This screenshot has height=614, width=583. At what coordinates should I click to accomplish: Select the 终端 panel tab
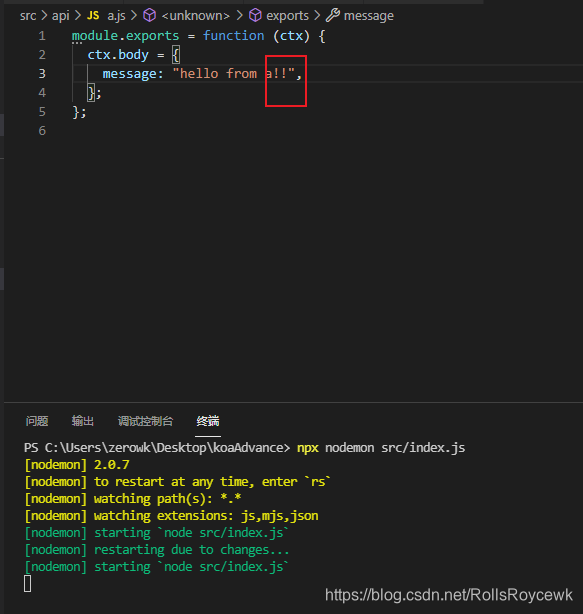pos(208,421)
